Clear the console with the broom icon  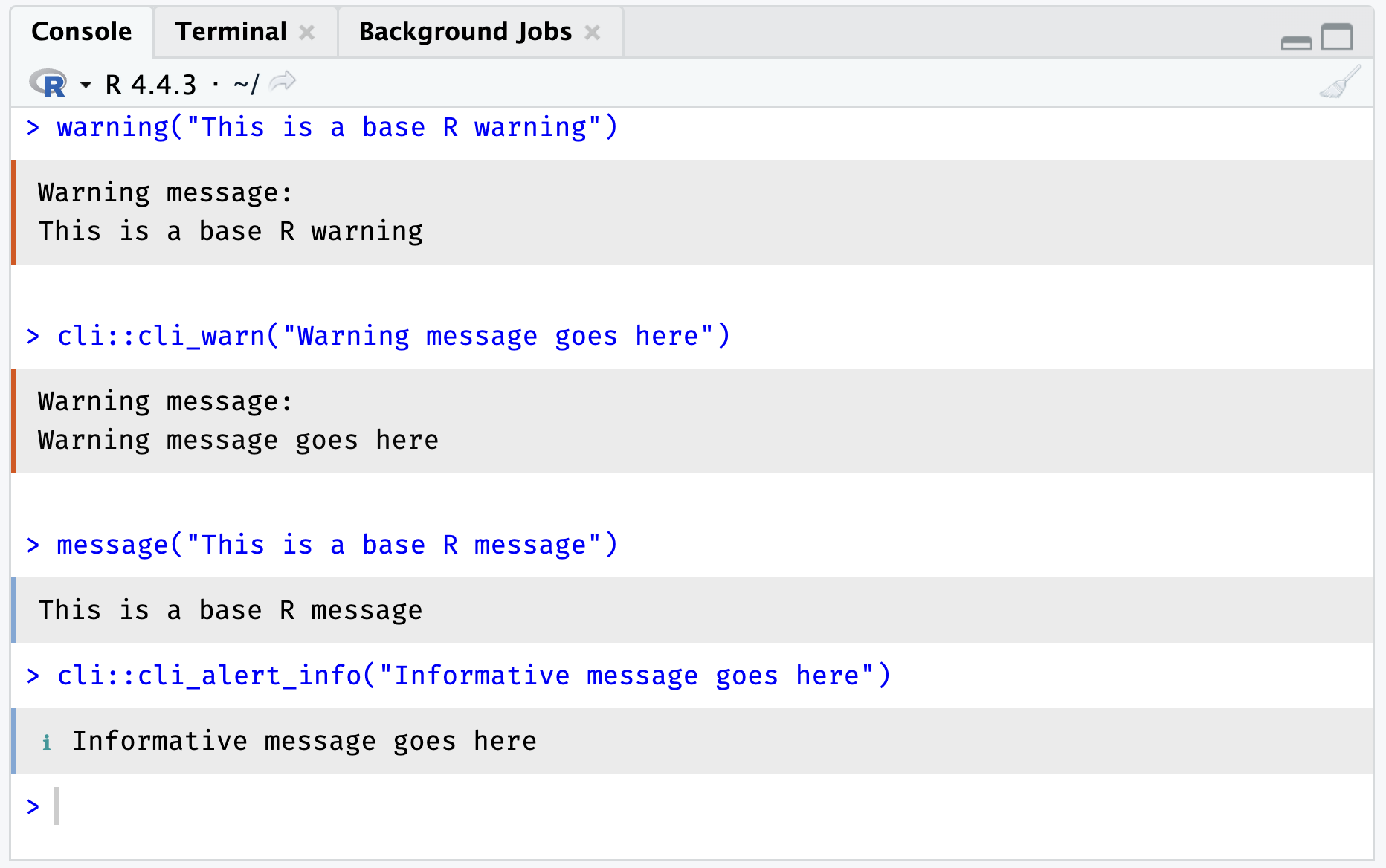click(1340, 82)
